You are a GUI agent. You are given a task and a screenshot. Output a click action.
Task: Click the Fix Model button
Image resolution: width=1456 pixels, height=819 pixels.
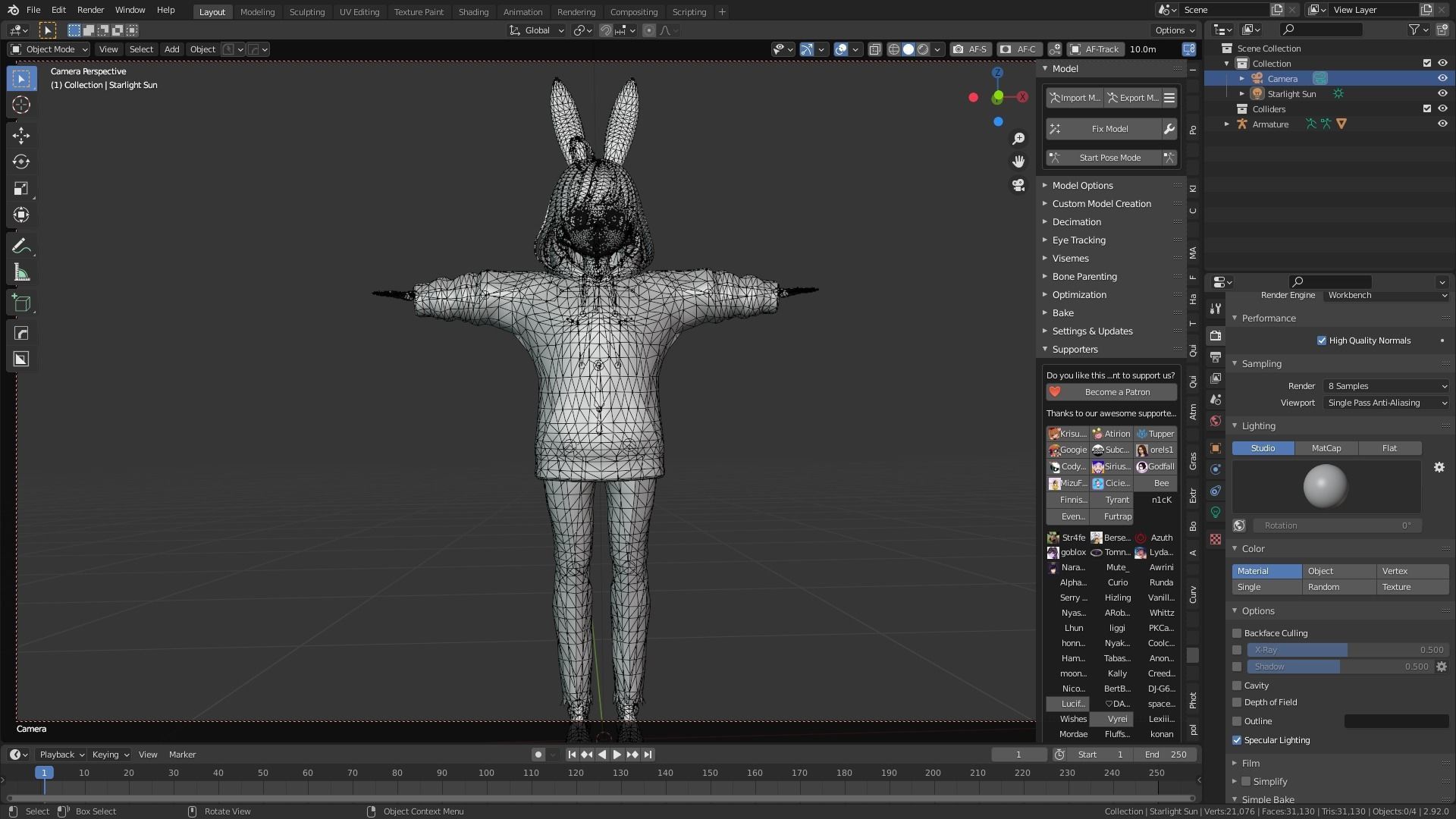(x=1109, y=129)
